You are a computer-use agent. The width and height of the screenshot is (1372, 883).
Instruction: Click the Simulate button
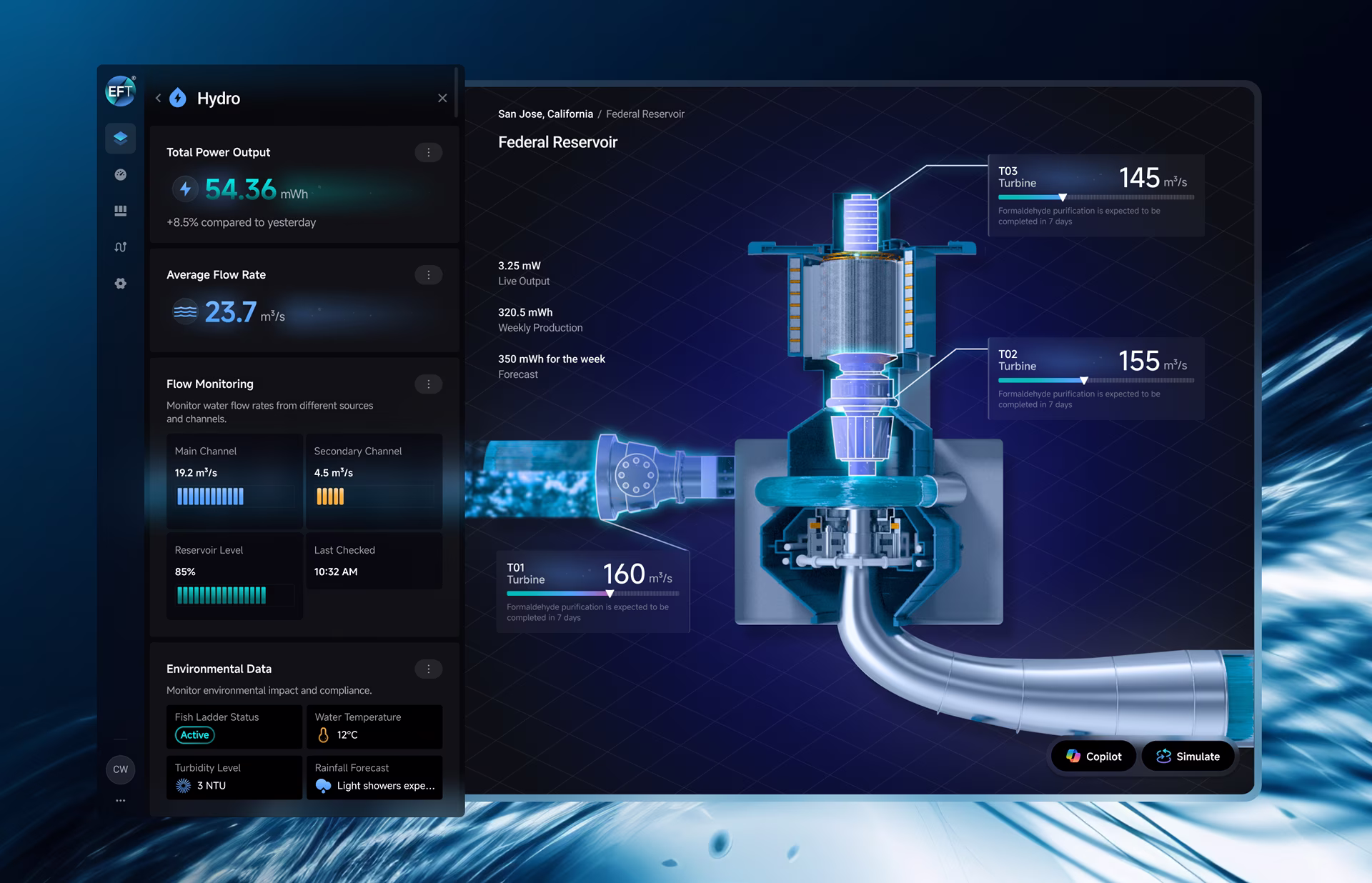(x=1188, y=757)
